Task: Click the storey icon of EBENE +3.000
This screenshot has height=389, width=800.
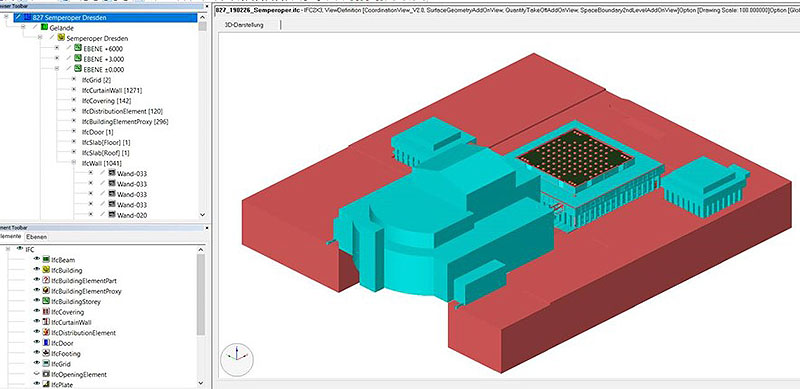Action: point(78,59)
